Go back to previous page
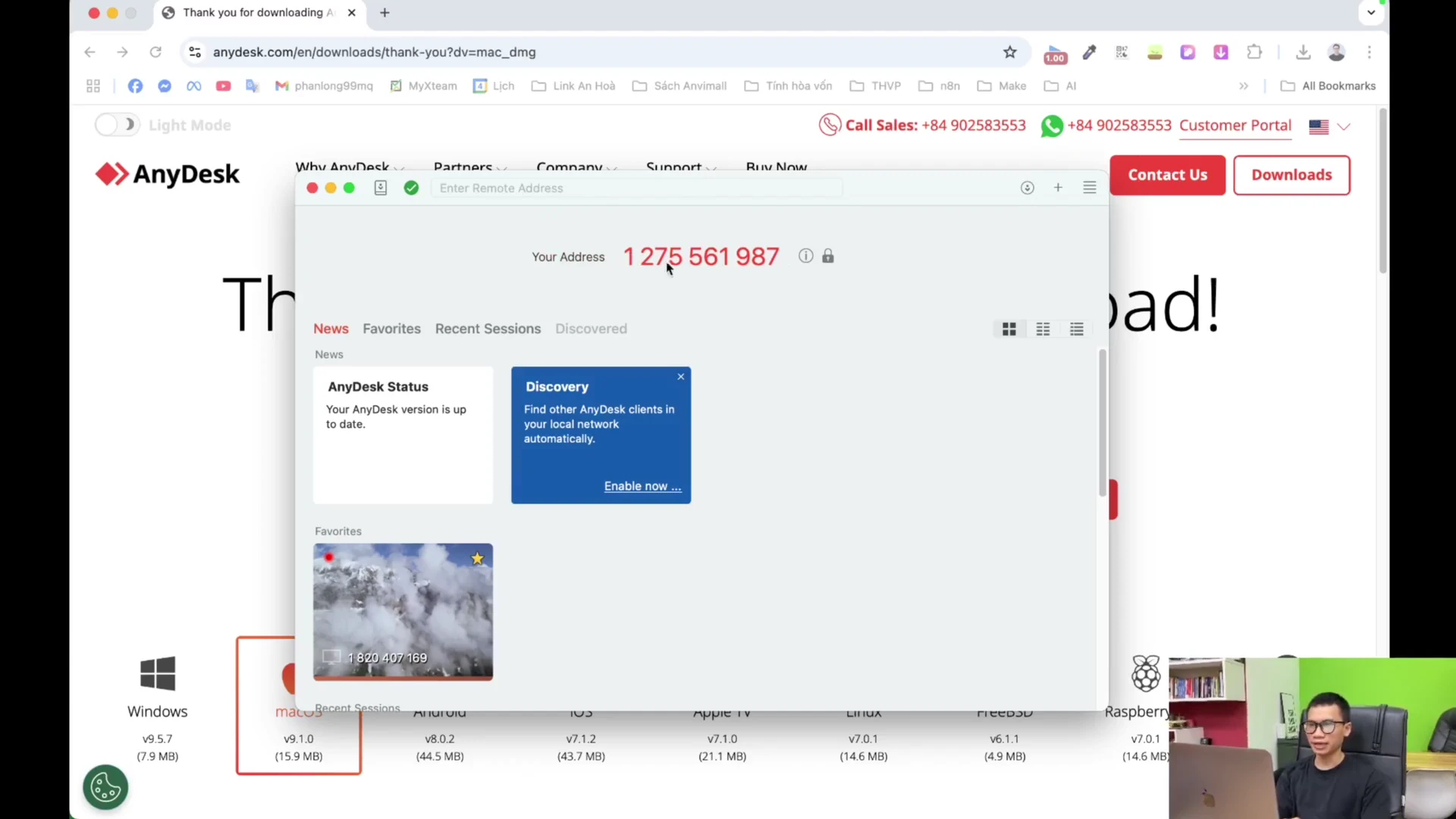Viewport: 1456px width, 819px height. click(89, 52)
